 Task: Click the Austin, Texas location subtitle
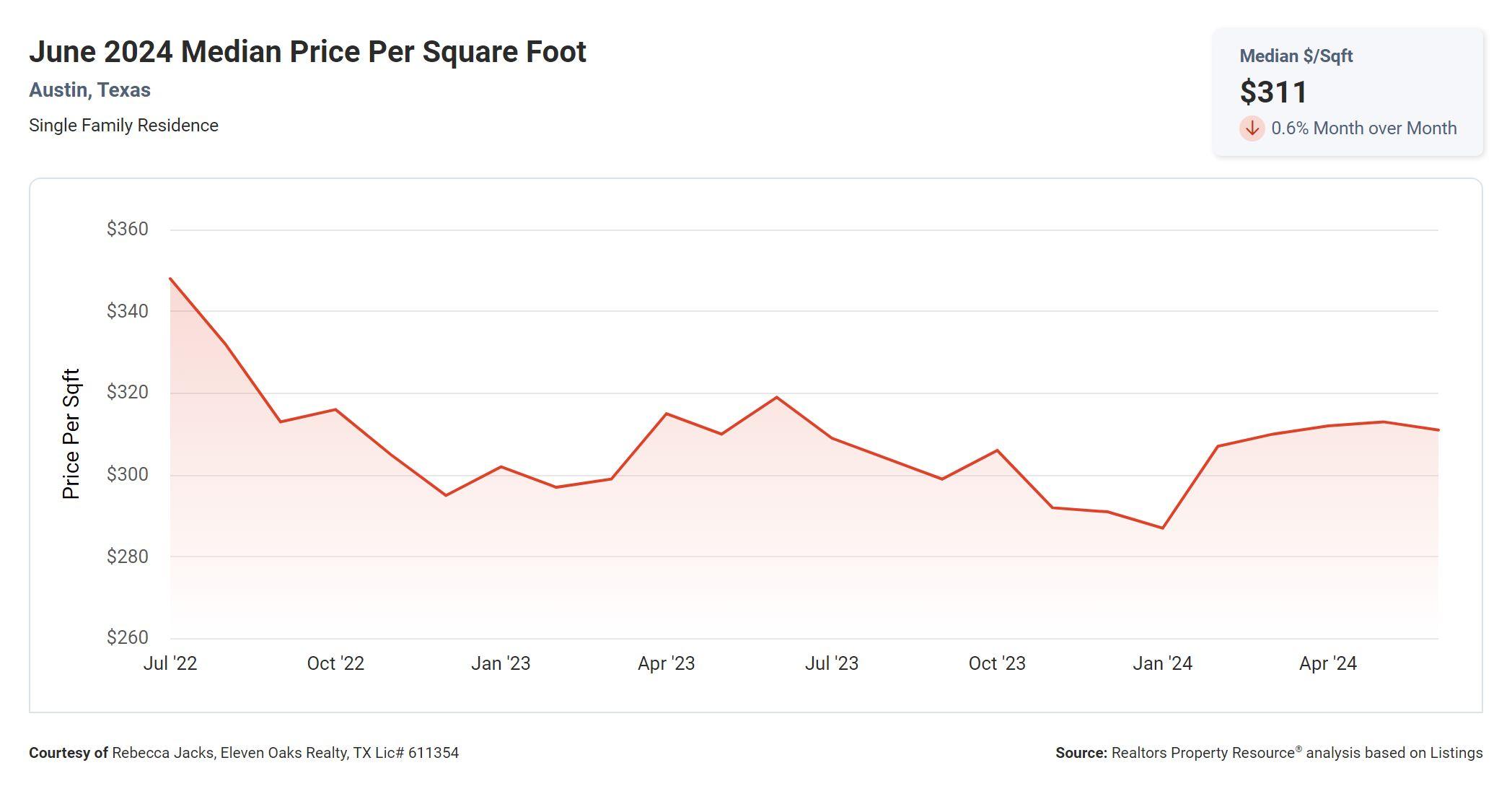tap(89, 90)
